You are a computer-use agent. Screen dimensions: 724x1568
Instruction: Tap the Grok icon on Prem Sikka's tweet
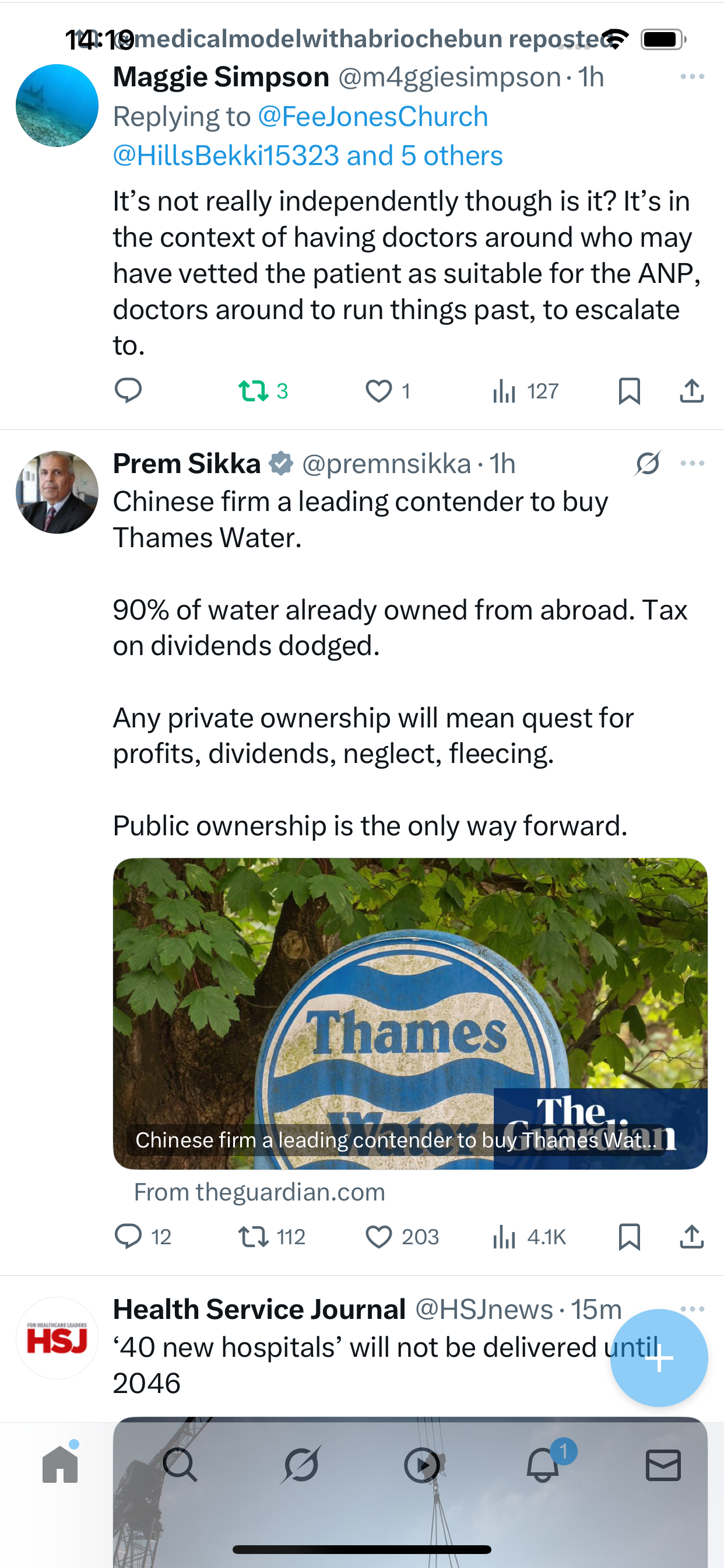[x=648, y=464]
